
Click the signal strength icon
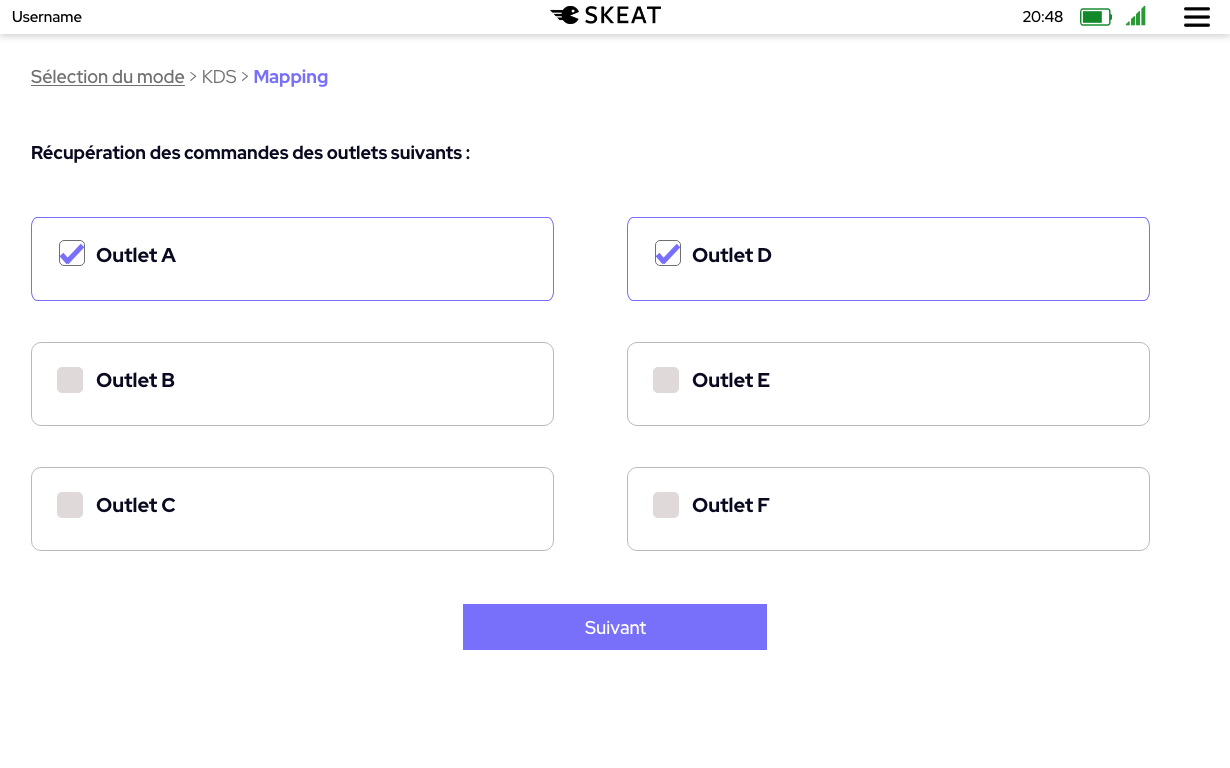[1136, 17]
